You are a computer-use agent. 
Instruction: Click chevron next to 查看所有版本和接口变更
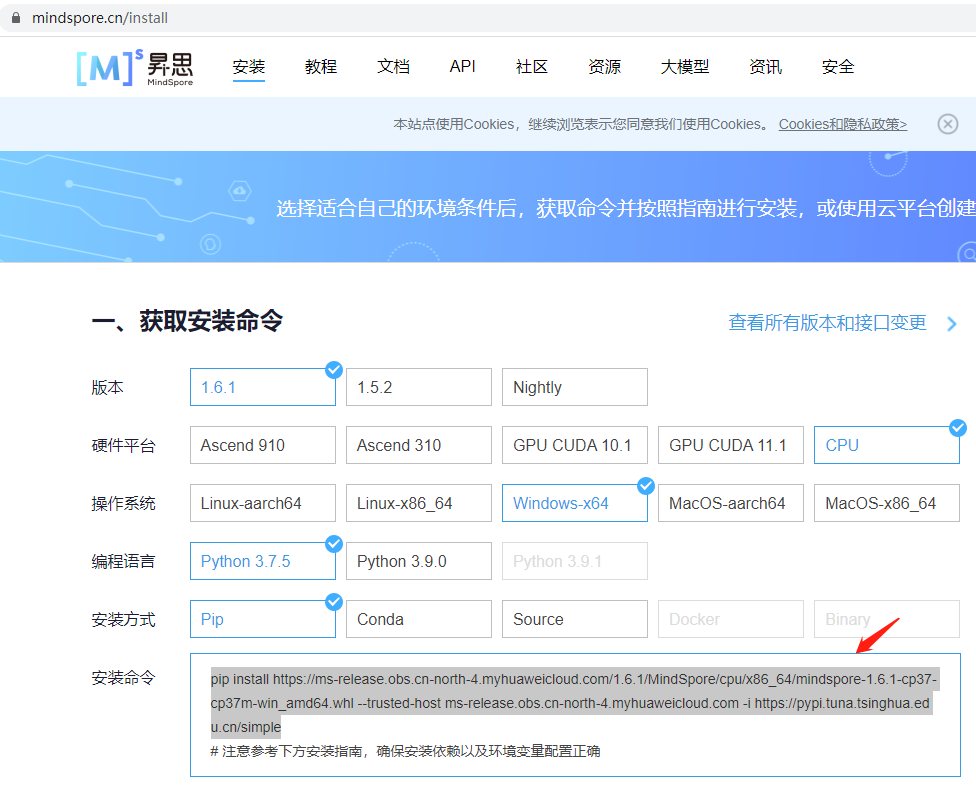click(951, 324)
